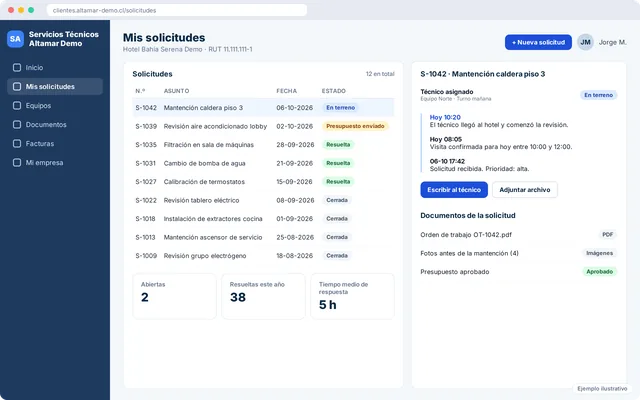Click the Jorge M. user name

[x=612, y=42]
